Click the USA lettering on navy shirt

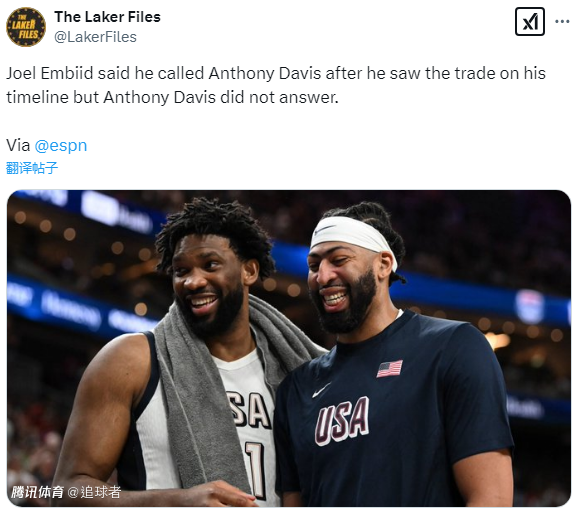click(x=342, y=420)
